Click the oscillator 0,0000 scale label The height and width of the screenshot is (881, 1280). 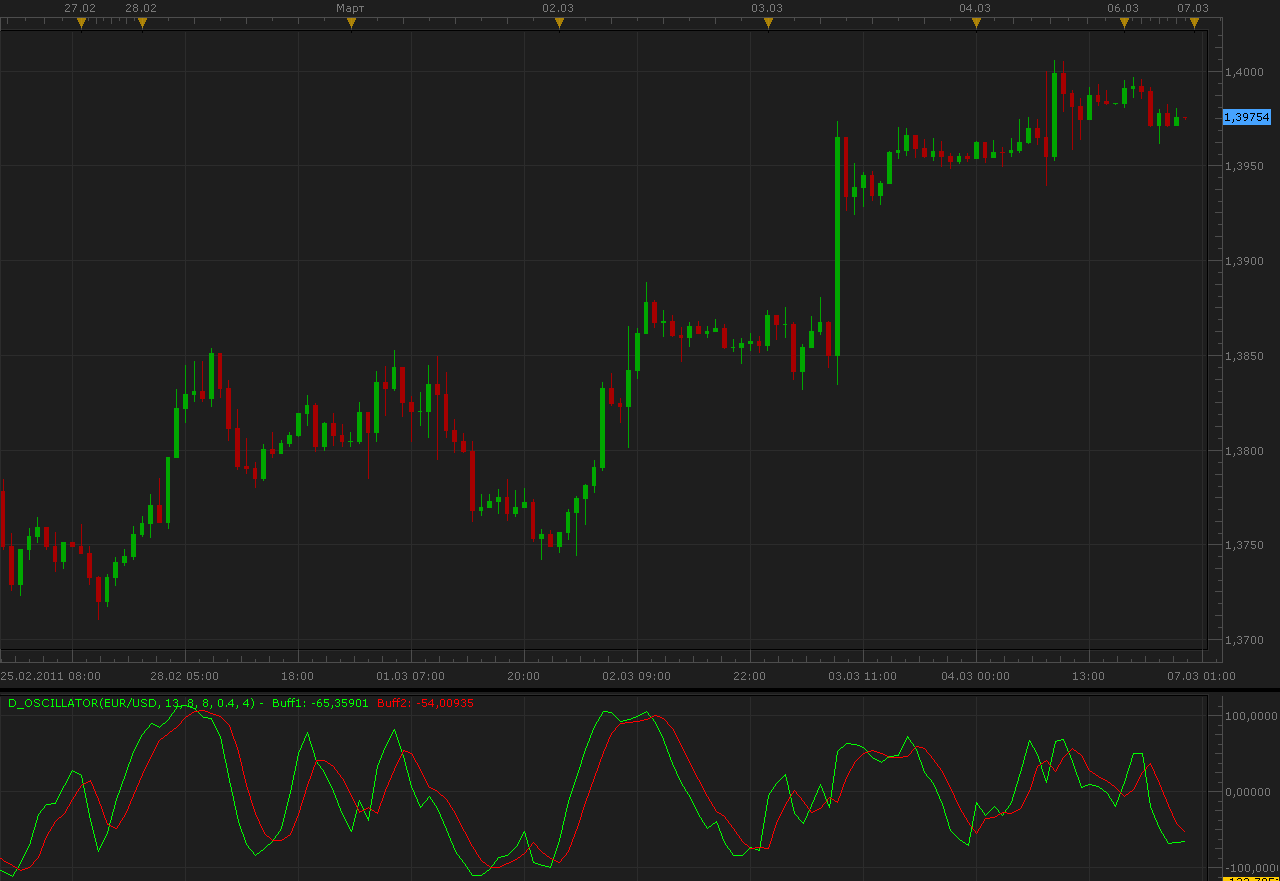click(x=1250, y=792)
